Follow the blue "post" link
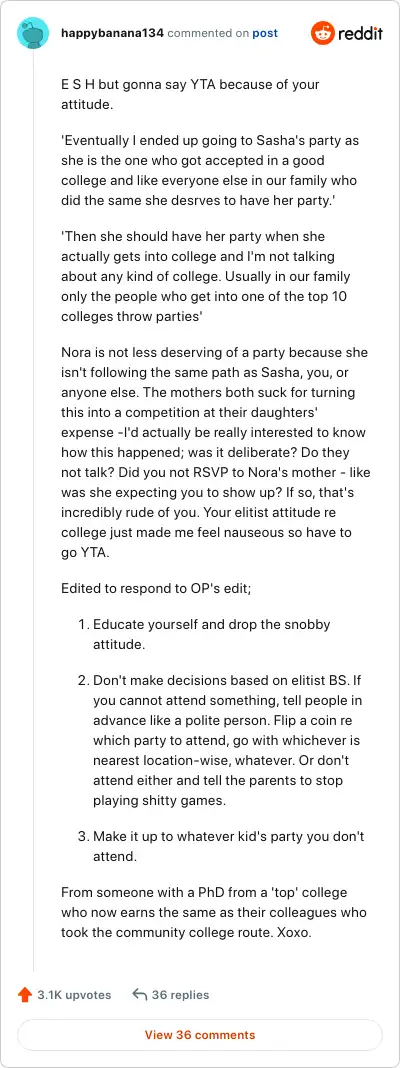400x1068 pixels. [265, 33]
